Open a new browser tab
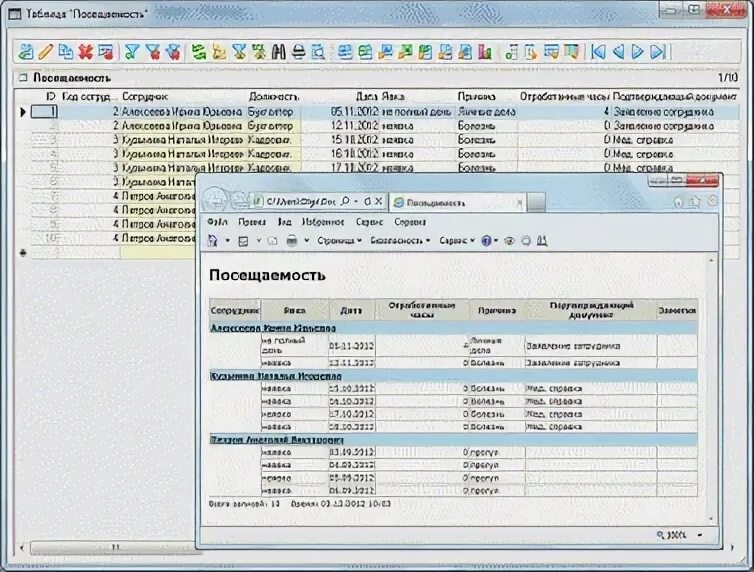 (x=536, y=203)
